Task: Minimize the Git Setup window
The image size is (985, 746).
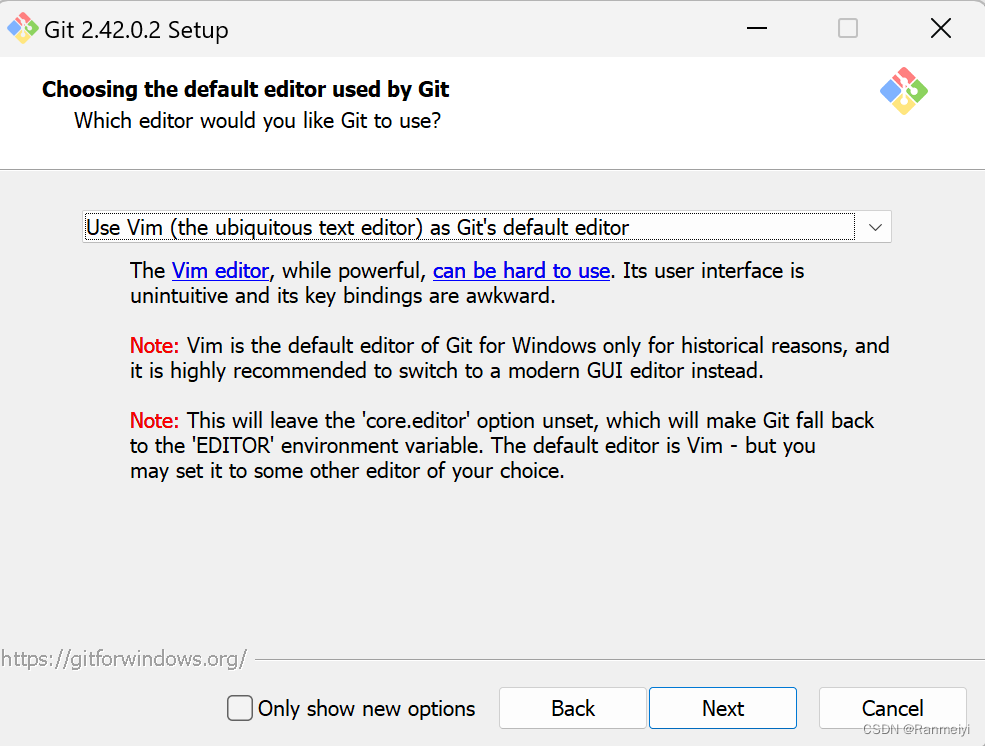Action: [757, 28]
